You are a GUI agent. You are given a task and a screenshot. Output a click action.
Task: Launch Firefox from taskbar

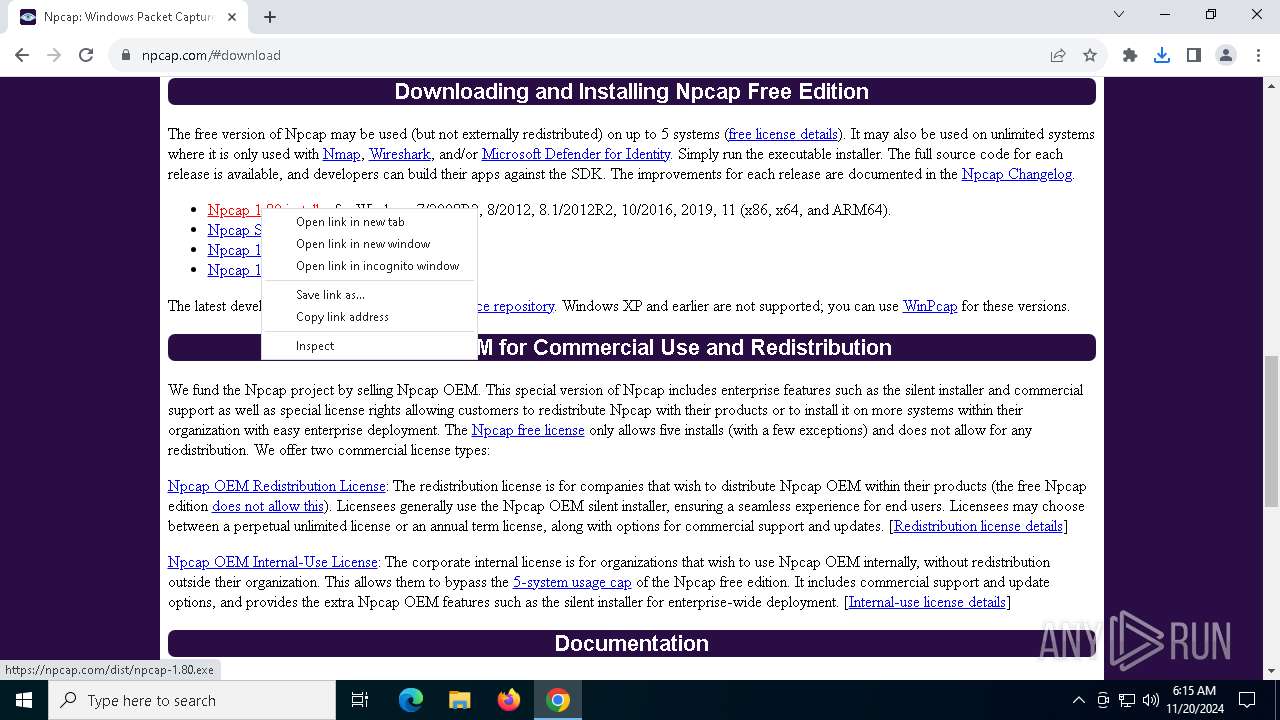pos(509,700)
